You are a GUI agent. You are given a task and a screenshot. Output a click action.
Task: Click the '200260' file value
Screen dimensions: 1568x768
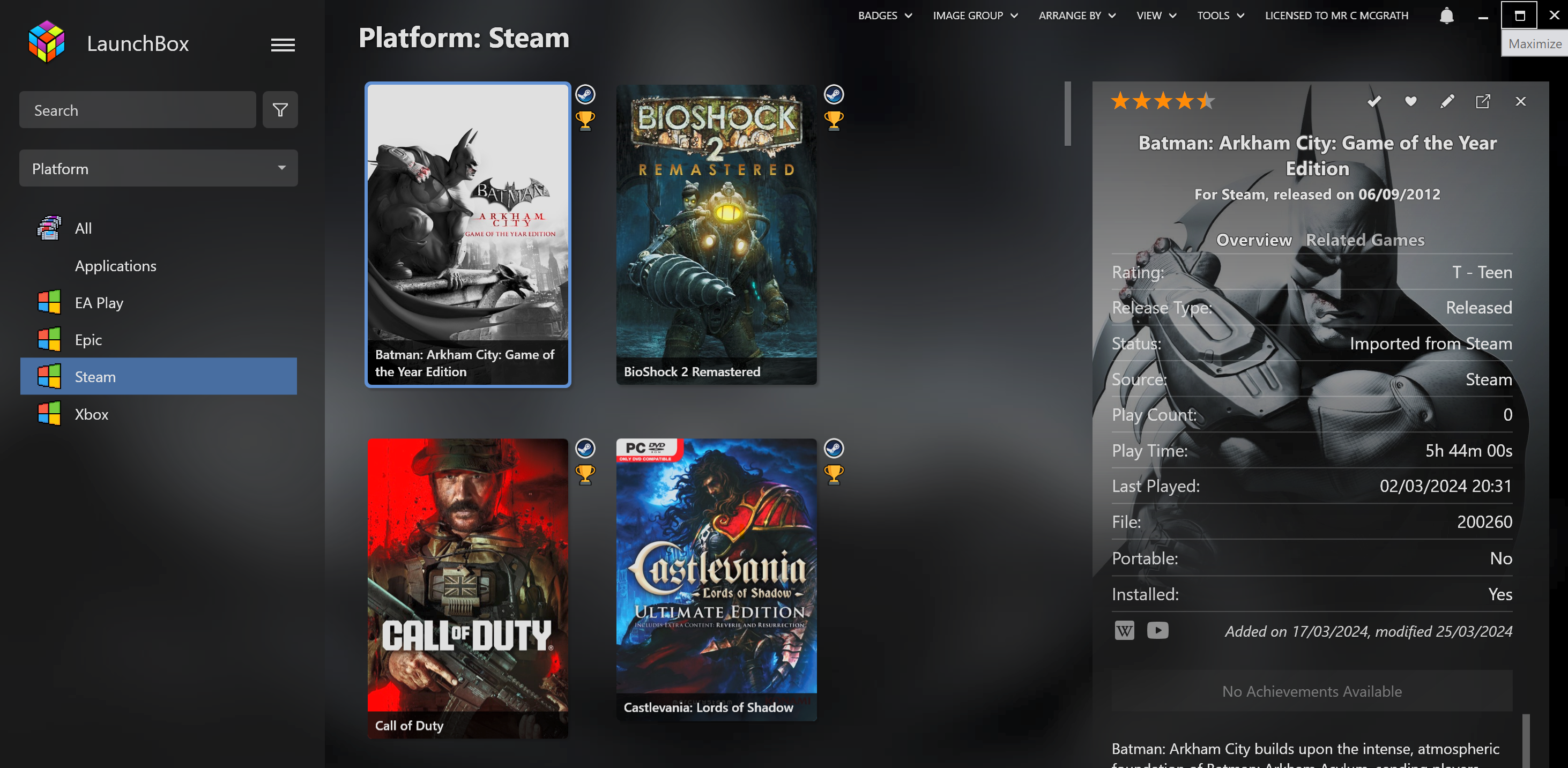(x=1484, y=522)
